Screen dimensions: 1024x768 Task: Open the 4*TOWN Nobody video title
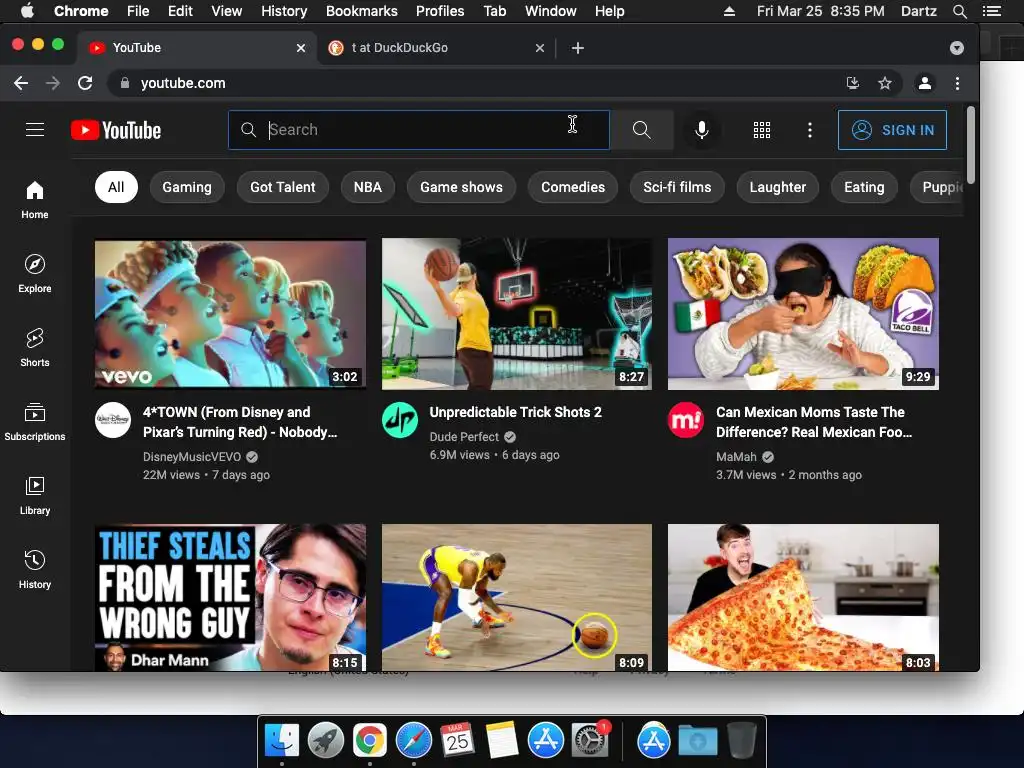click(240, 423)
